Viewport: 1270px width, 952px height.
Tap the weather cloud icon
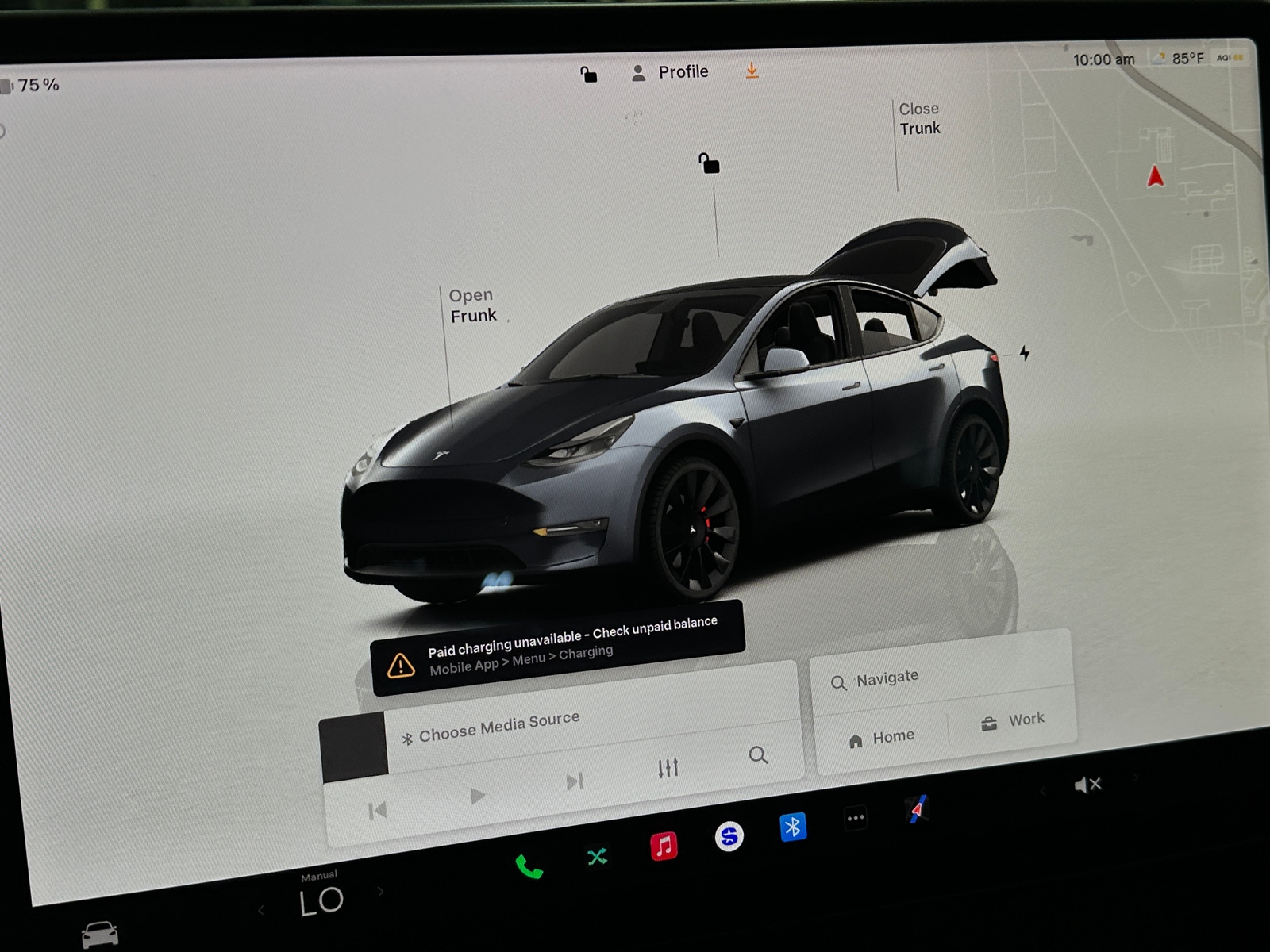click(x=1159, y=58)
